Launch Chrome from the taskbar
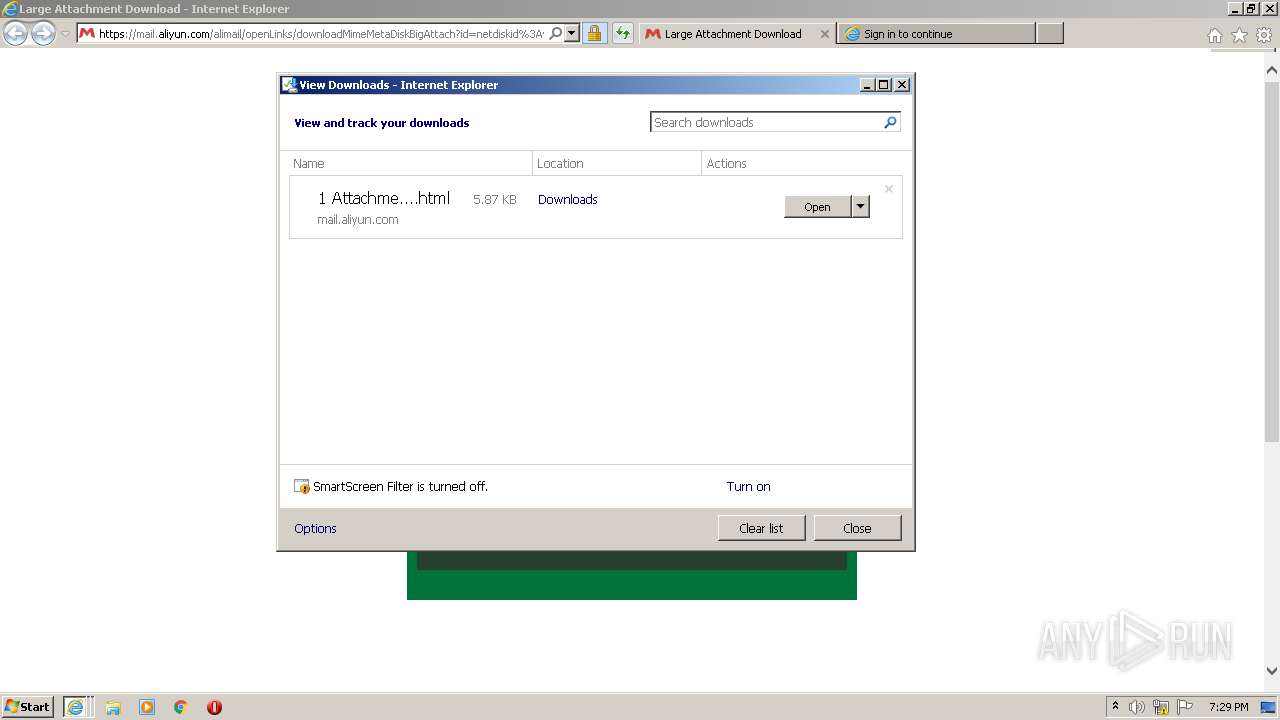1280x720 pixels. click(181, 707)
